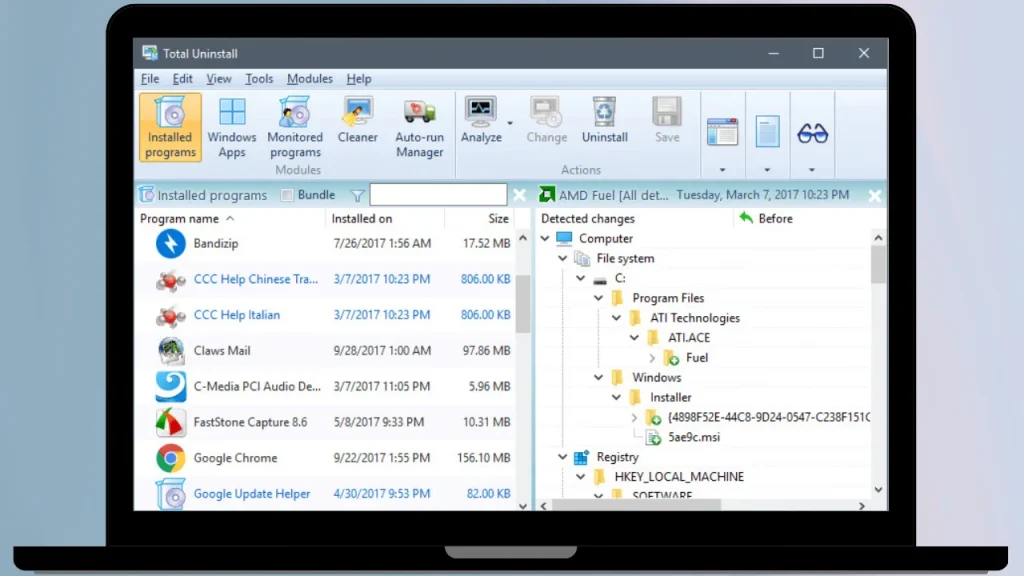Expand the {4898F52E-44C8... folder node
Image resolution: width=1024 pixels, height=576 pixels.
(x=634, y=417)
